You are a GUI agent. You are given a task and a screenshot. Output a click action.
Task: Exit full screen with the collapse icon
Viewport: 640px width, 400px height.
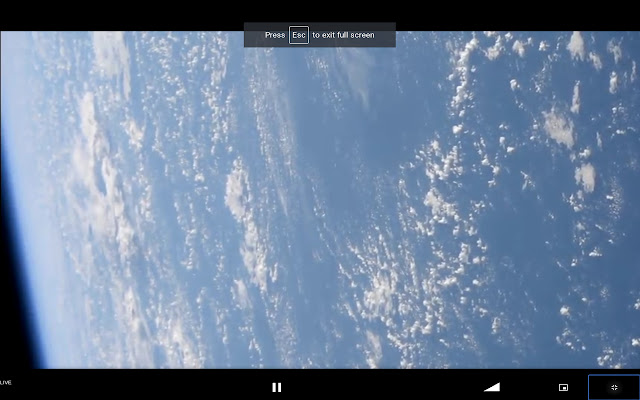614,387
